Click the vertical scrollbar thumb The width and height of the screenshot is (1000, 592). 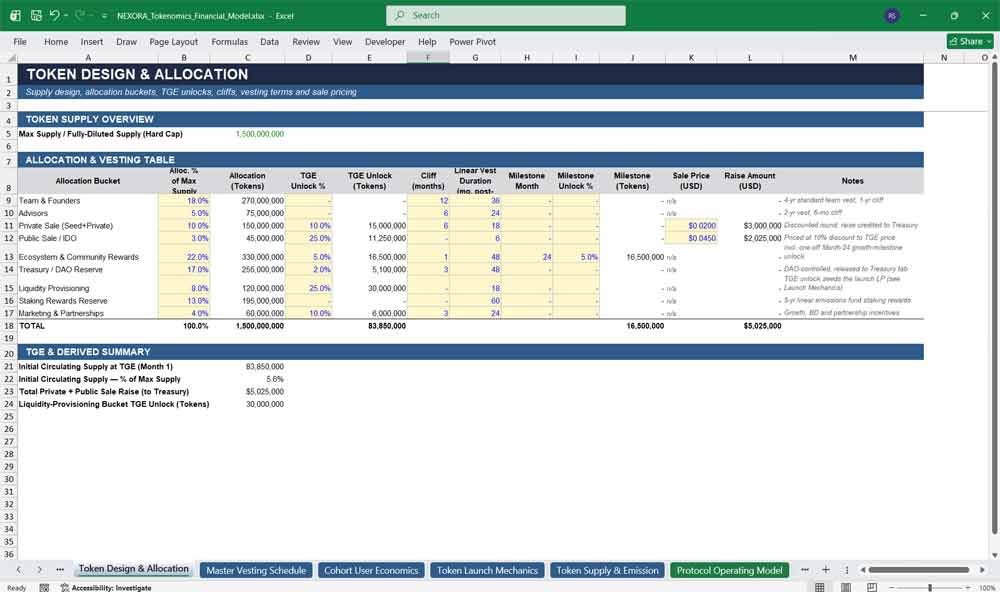pyautogui.click(x=994, y=299)
